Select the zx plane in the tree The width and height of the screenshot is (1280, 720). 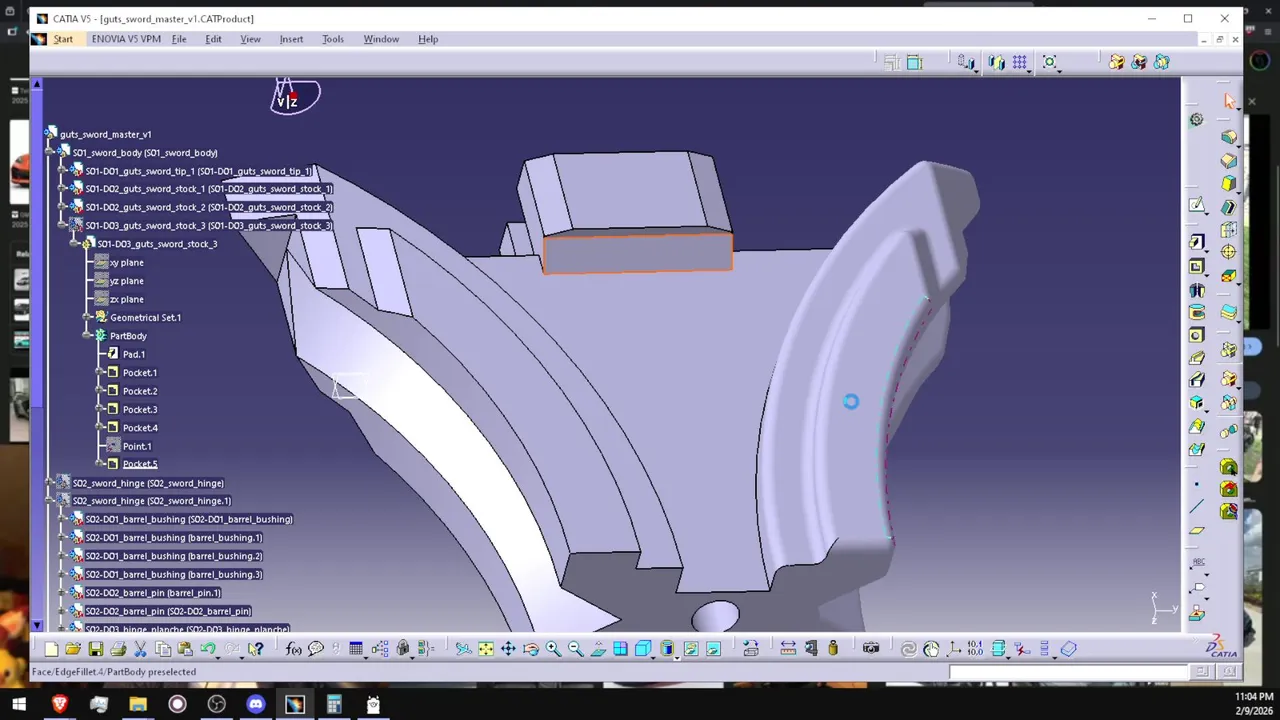[x=127, y=299]
